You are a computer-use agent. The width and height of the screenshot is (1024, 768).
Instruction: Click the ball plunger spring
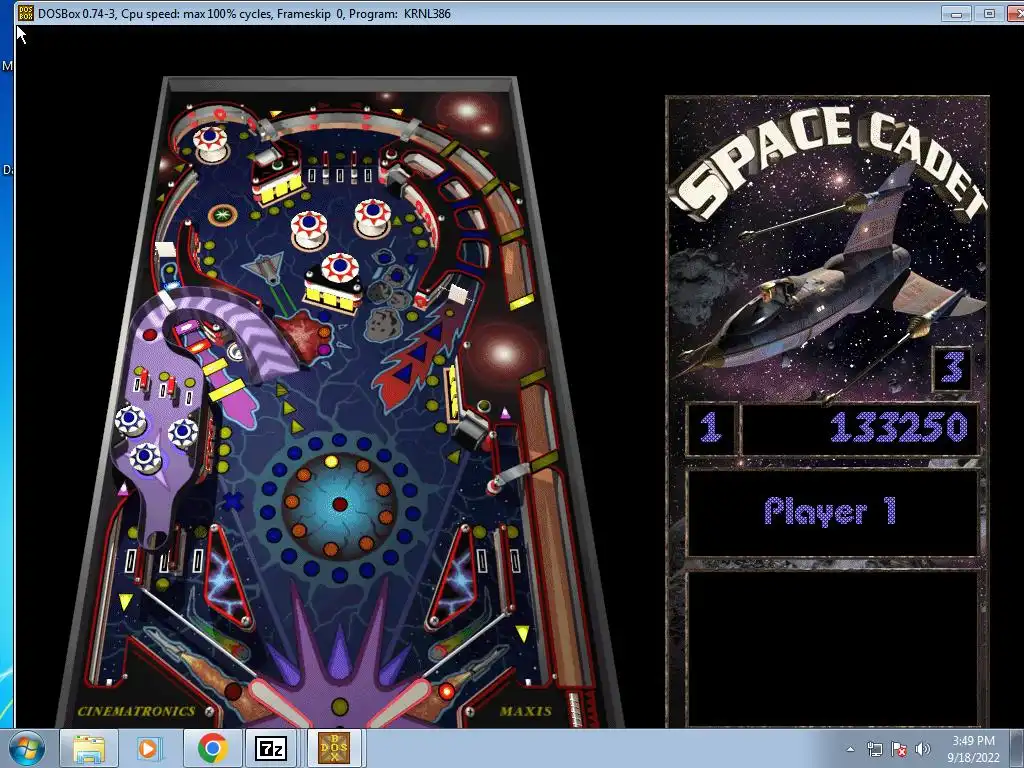pos(575,709)
